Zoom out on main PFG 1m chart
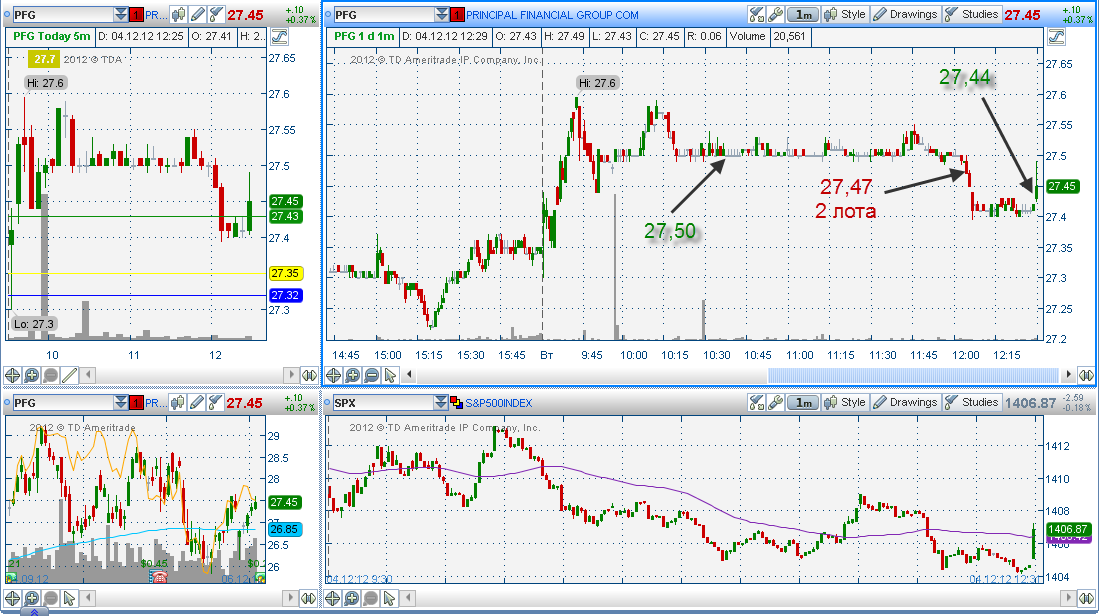Viewport: 1099px width, 616px height. (371, 375)
